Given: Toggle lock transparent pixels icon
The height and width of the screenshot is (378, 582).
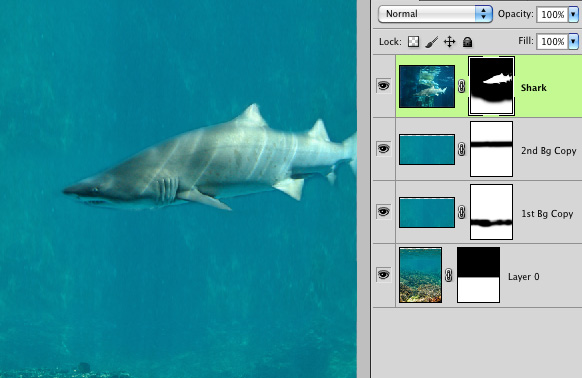Looking at the screenshot, I should pos(413,42).
